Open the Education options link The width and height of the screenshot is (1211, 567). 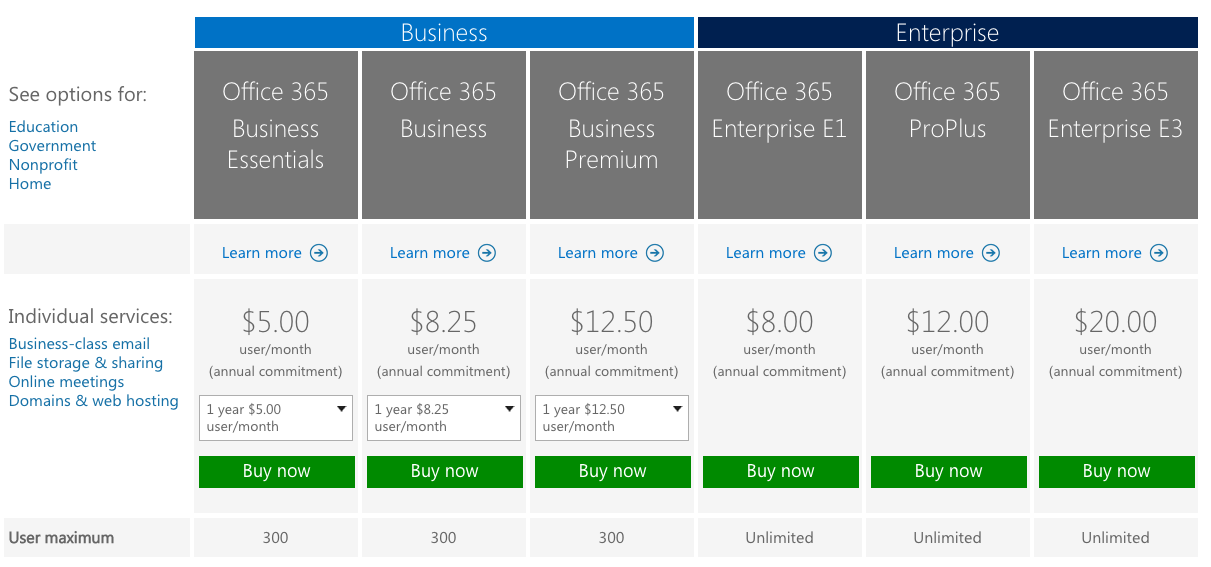43,127
